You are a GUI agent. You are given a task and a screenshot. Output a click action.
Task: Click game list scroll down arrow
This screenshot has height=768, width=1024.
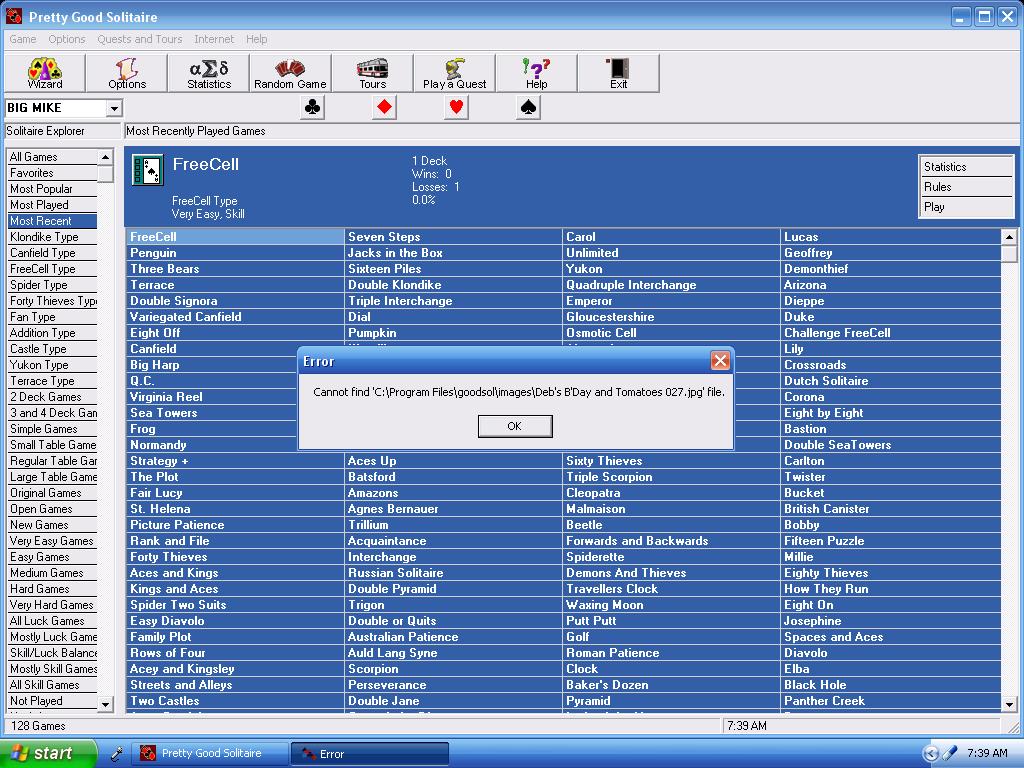pyautogui.click(x=1009, y=704)
